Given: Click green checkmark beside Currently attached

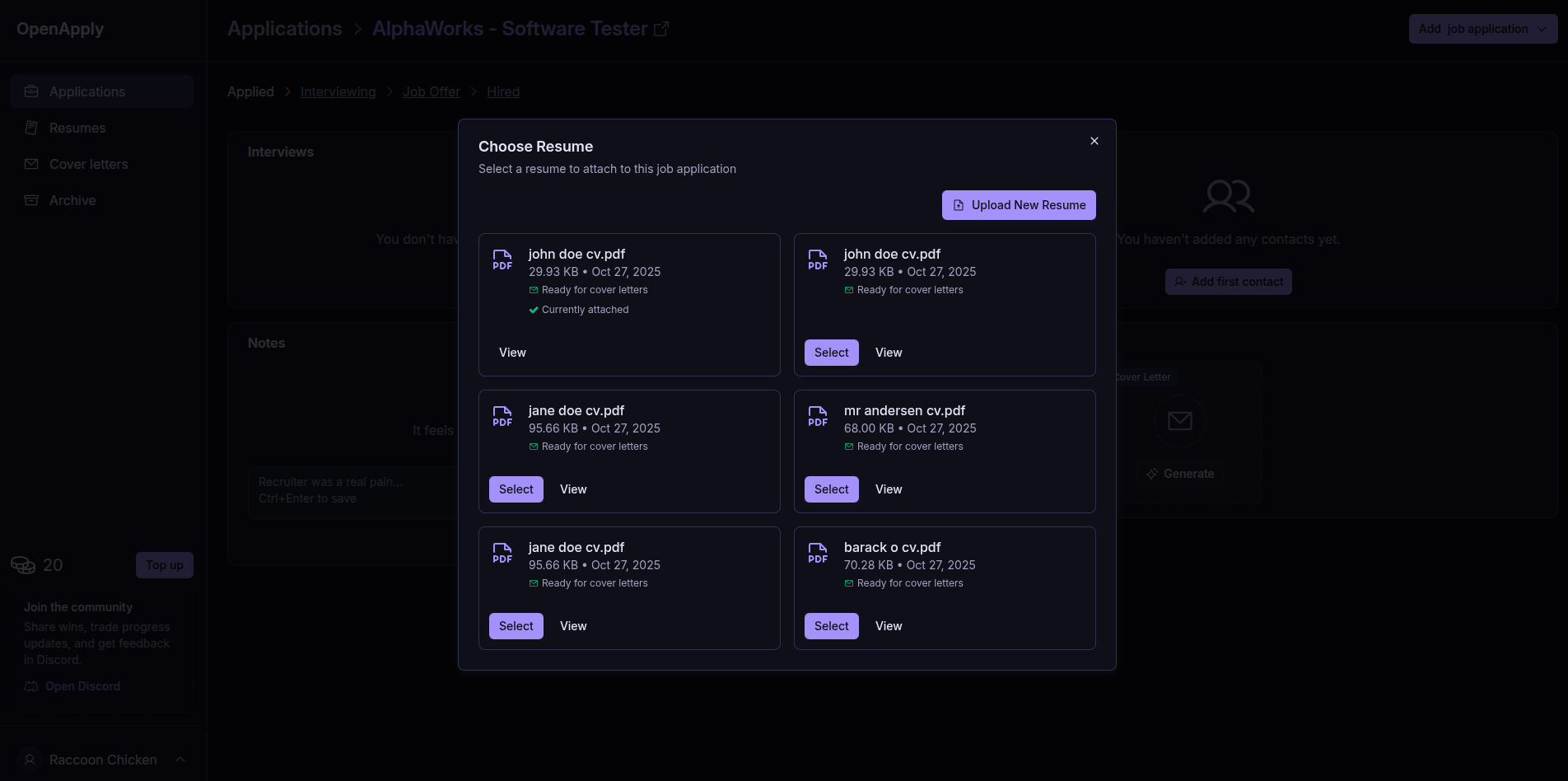Looking at the screenshot, I should tap(534, 310).
